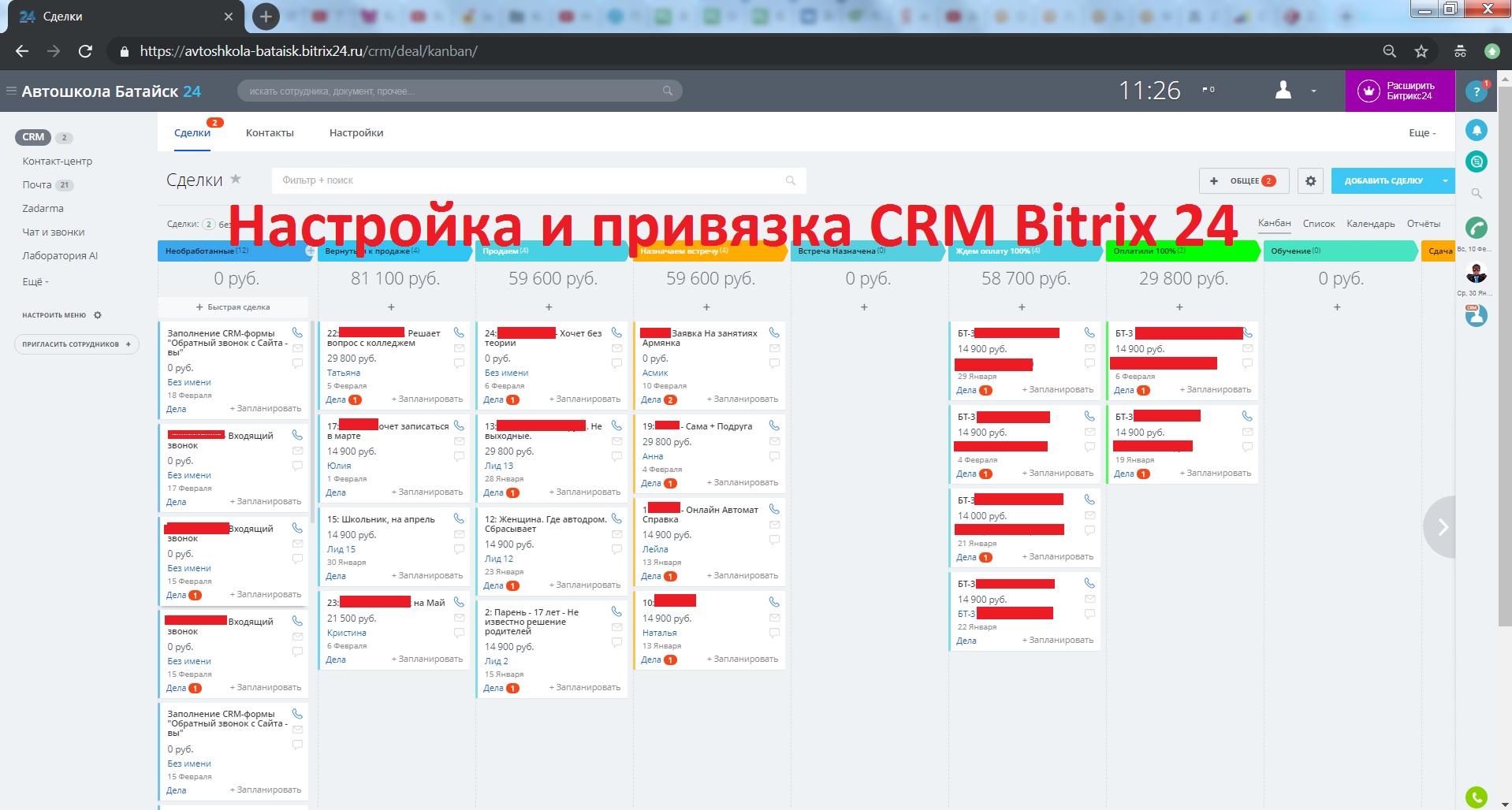Viewport: 1512px width, 810px height.
Task: Open the hamburger menu beside Автошкола Батайск
Action: click(x=11, y=91)
